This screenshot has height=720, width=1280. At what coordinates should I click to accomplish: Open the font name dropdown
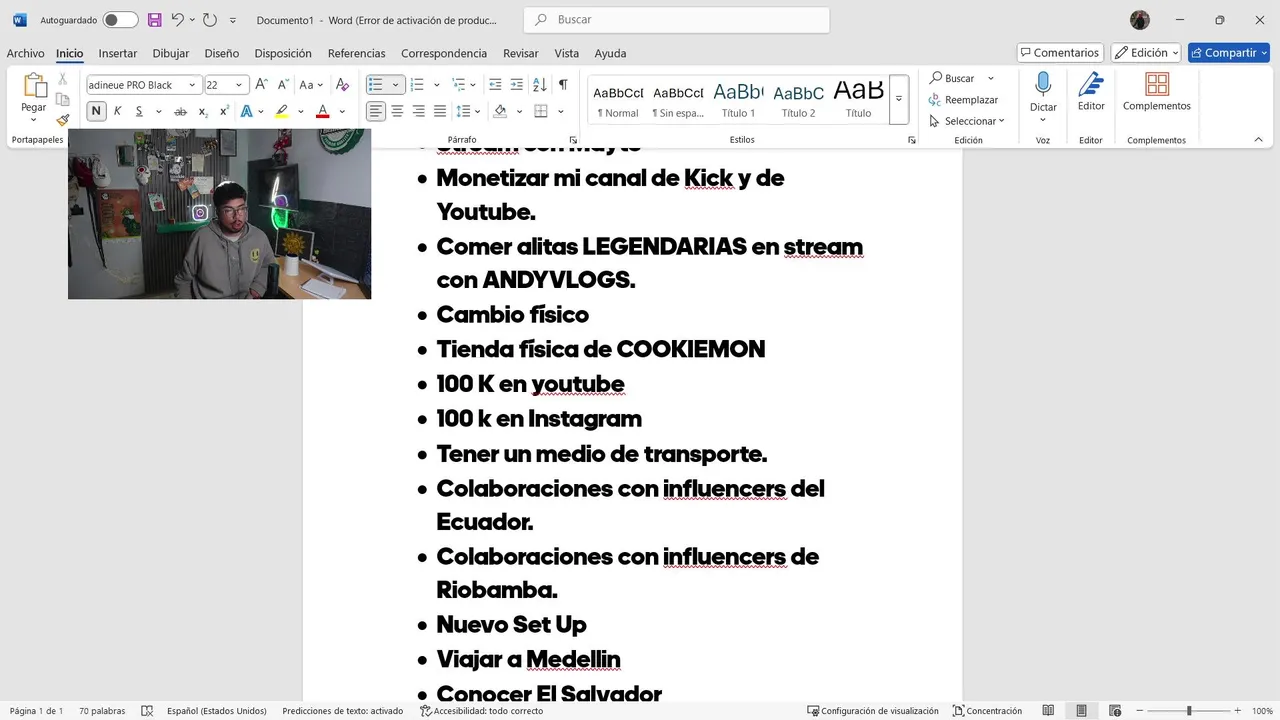pos(192,85)
